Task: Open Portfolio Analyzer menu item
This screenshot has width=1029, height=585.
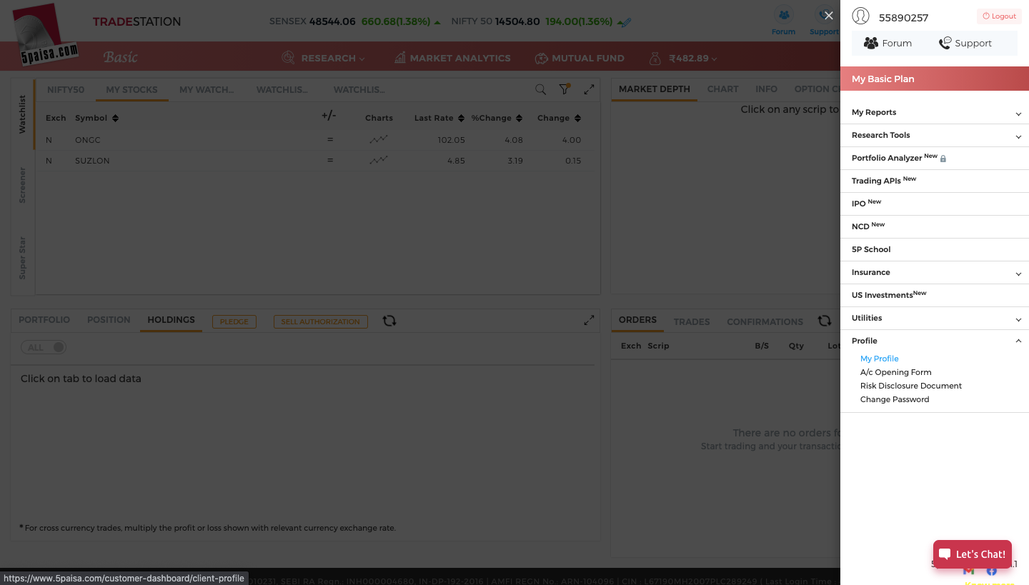Action: (934, 158)
